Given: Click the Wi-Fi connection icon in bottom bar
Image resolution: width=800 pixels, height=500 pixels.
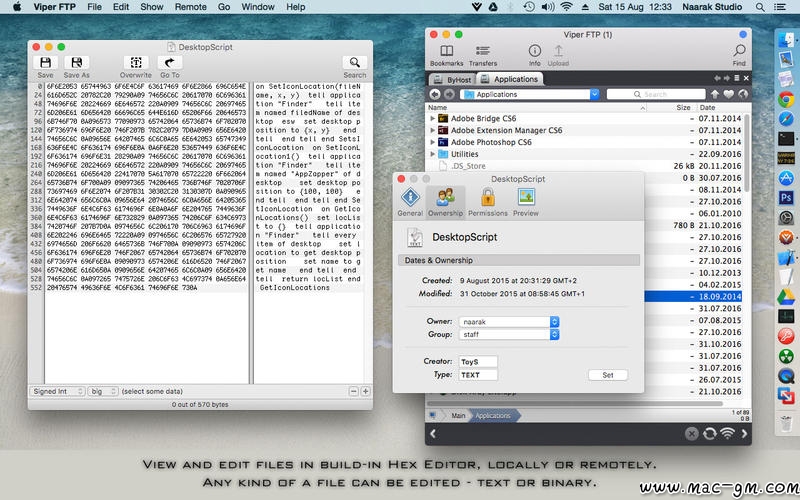Looking at the screenshot, I should tap(728, 434).
